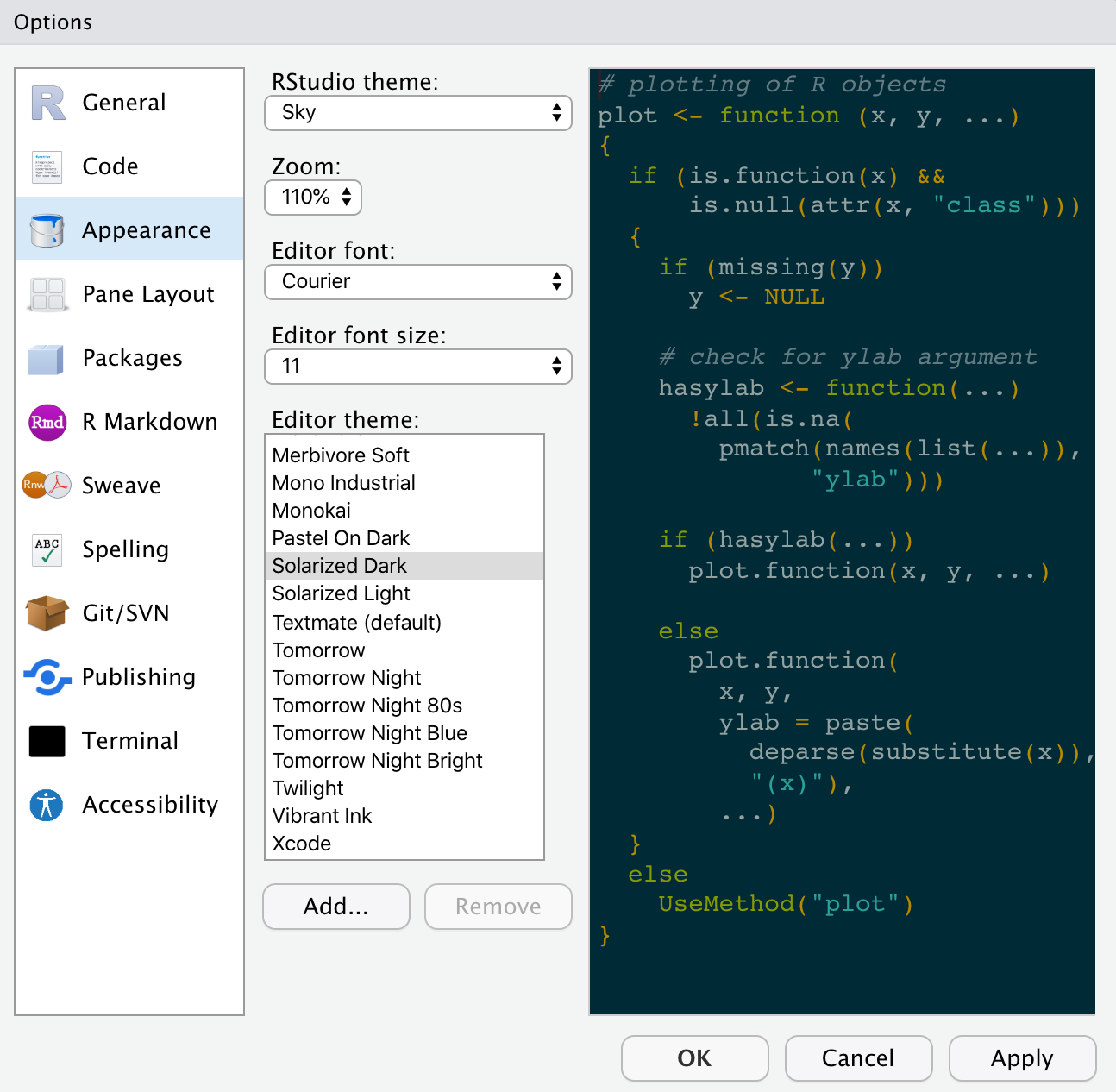Select the Solarized Light theme
Image resolution: width=1116 pixels, height=1092 pixels.
coord(404,593)
